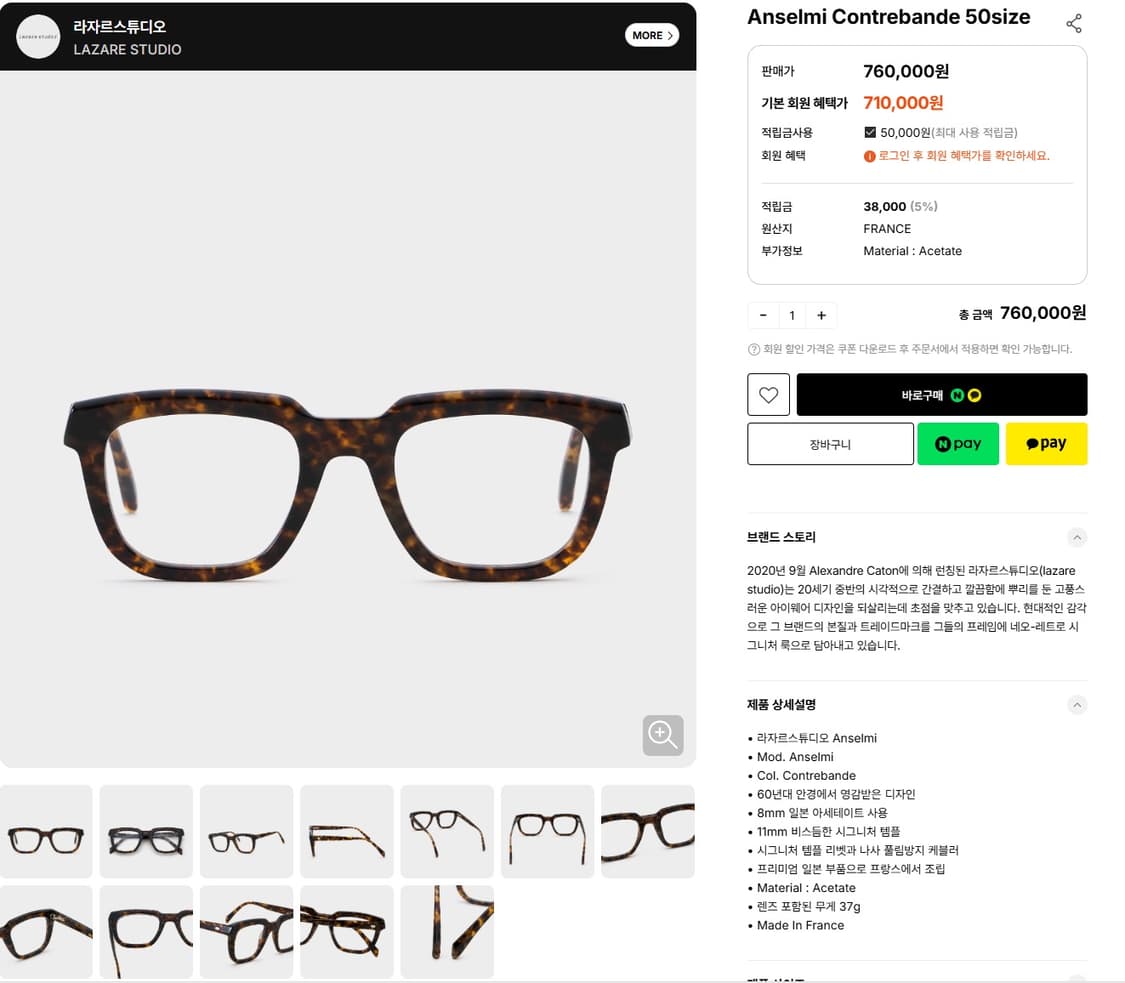Pay with the green Naver pay button
Image resolution: width=1125 pixels, height=983 pixels.
(958, 443)
